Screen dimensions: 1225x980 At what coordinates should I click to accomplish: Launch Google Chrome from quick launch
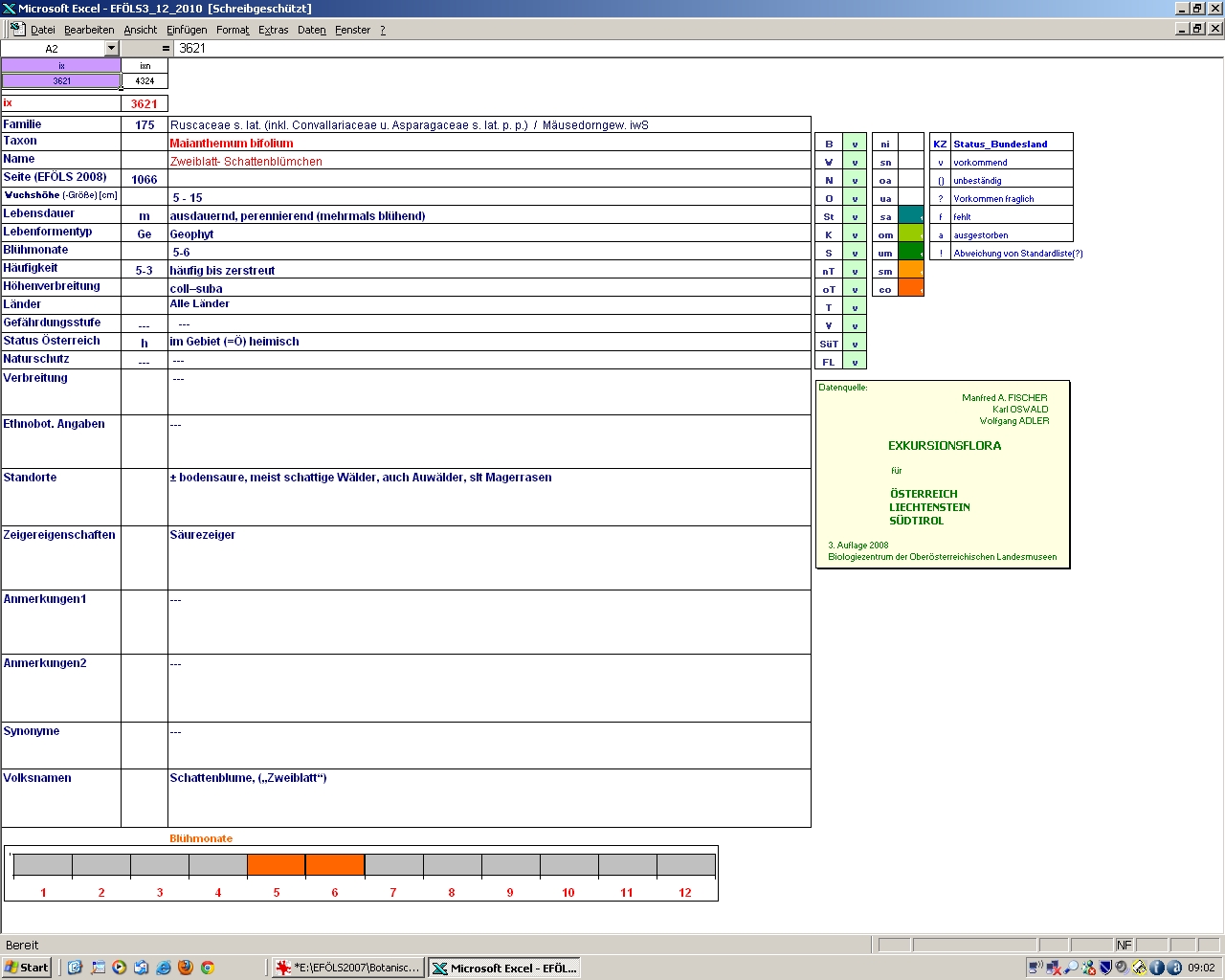pos(207,968)
